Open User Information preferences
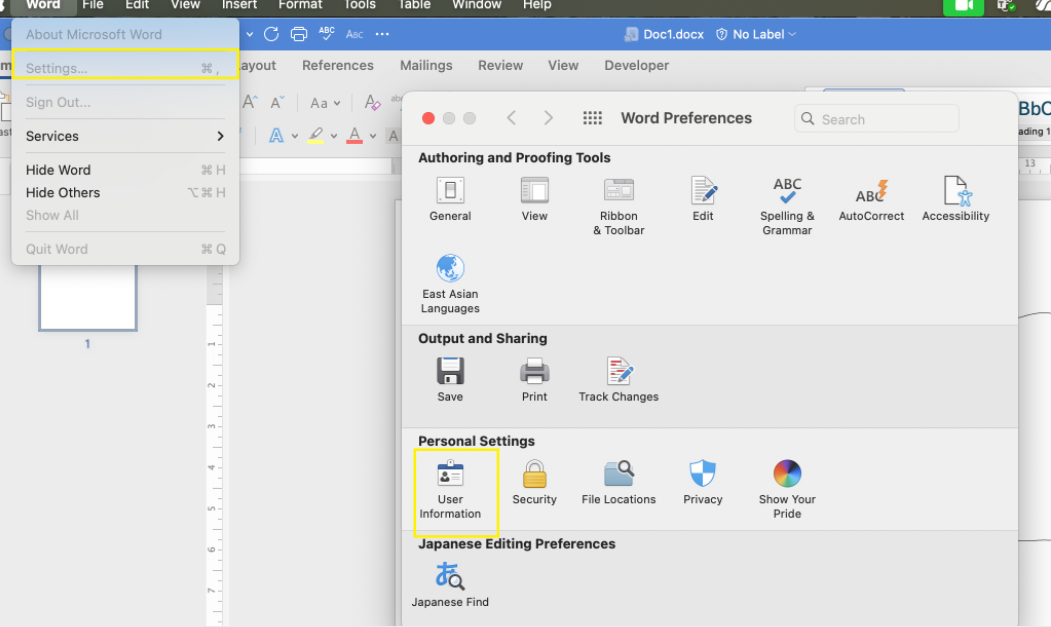The height and width of the screenshot is (627, 1051). (x=450, y=490)
